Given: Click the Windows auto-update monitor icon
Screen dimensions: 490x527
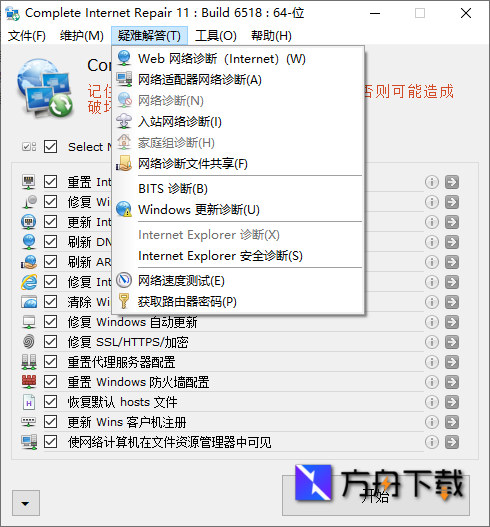Looking at the screenshot, I should pos(29,322).
